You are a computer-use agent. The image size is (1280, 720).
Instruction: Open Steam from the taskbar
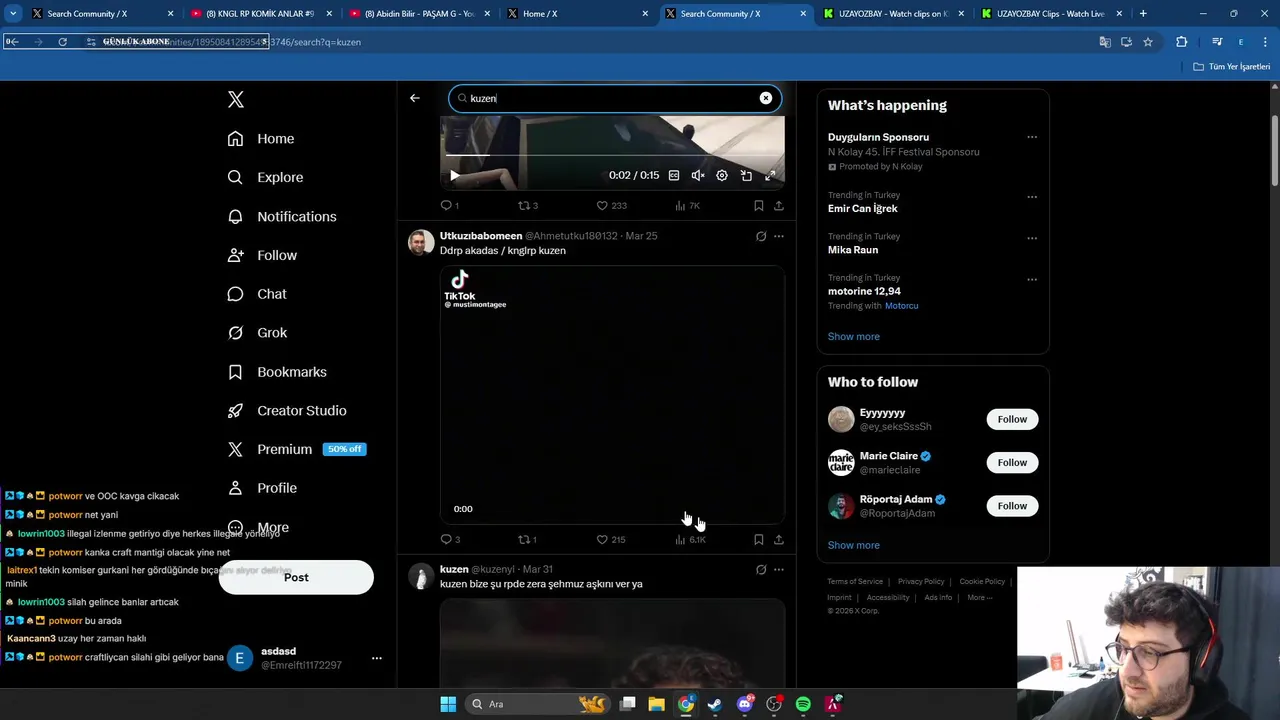click(715, 704)
